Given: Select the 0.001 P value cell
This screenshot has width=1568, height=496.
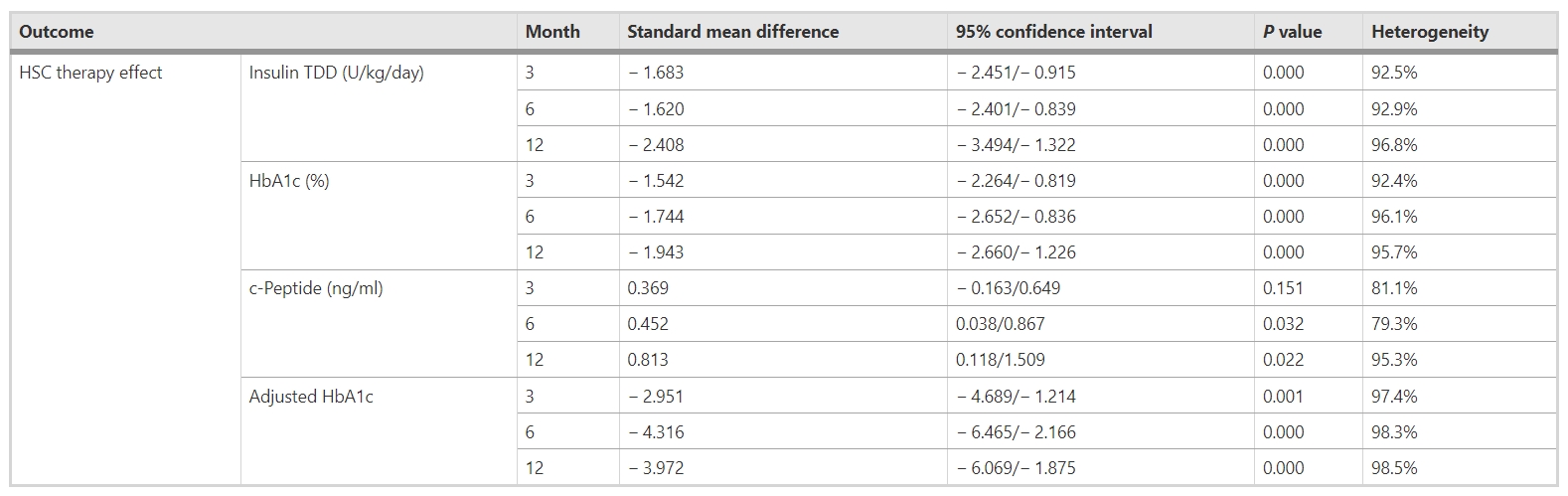Looking at the screenshot, I should [x=1283, y=397].
